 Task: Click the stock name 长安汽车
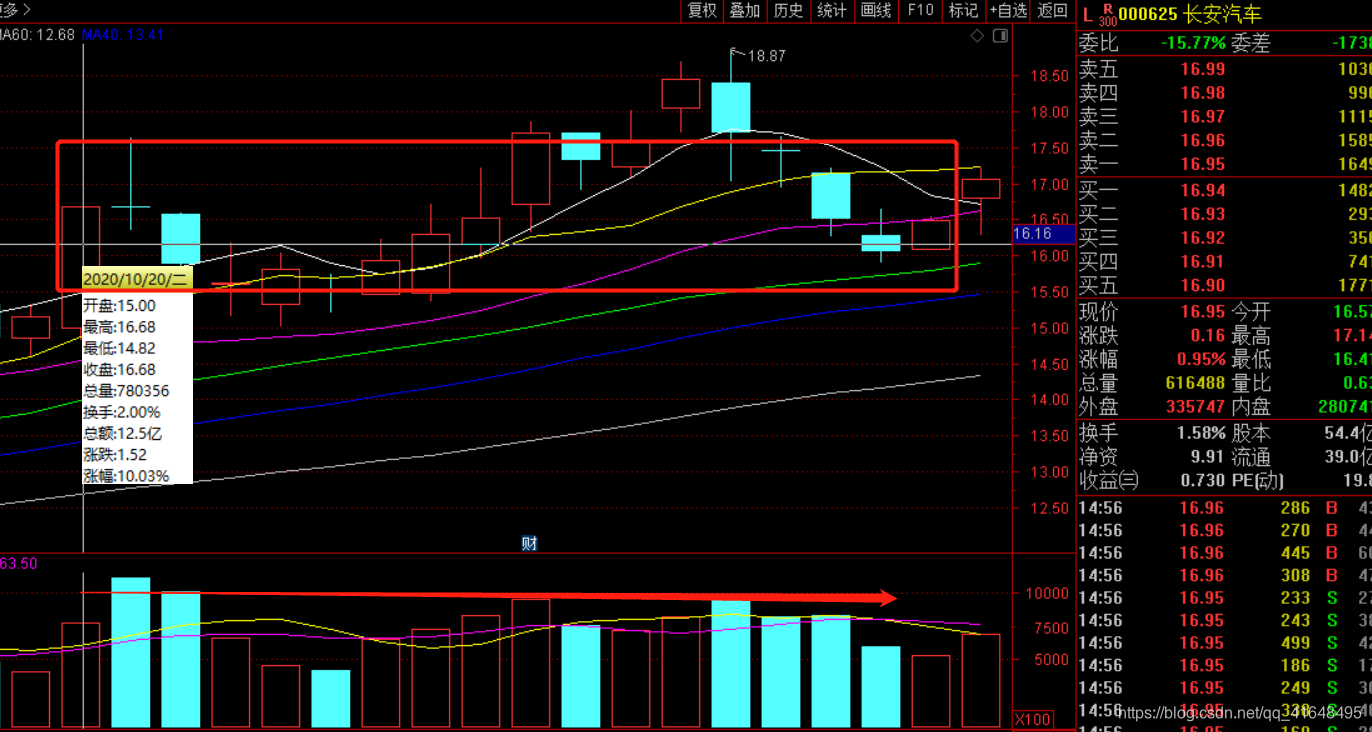coord(1222,14)
